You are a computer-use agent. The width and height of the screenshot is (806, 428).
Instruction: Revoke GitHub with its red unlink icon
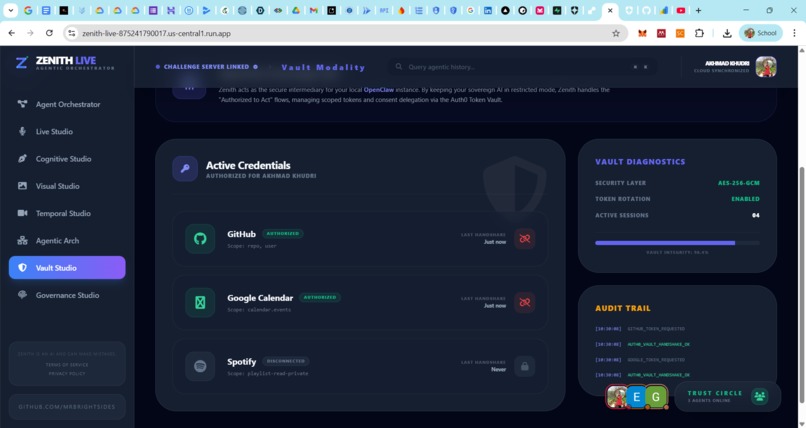[x=524, y=238]
